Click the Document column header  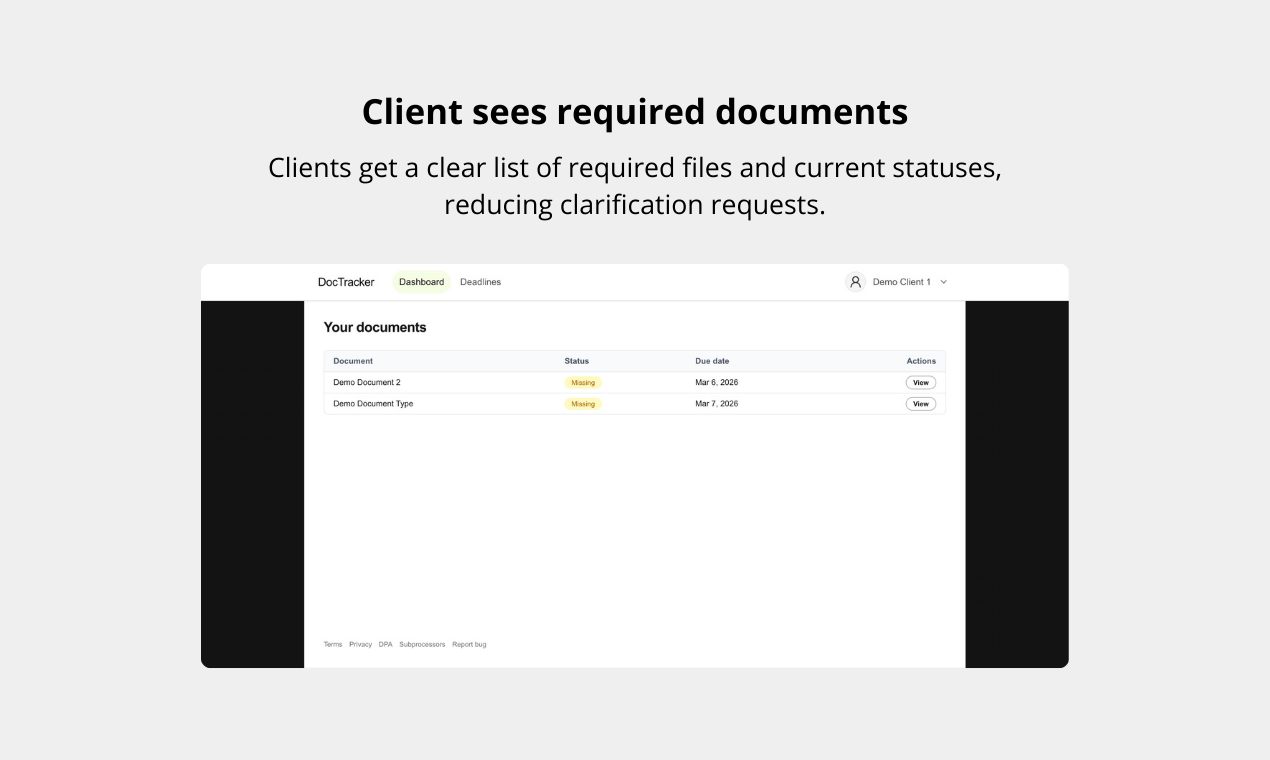coord(352,361)
